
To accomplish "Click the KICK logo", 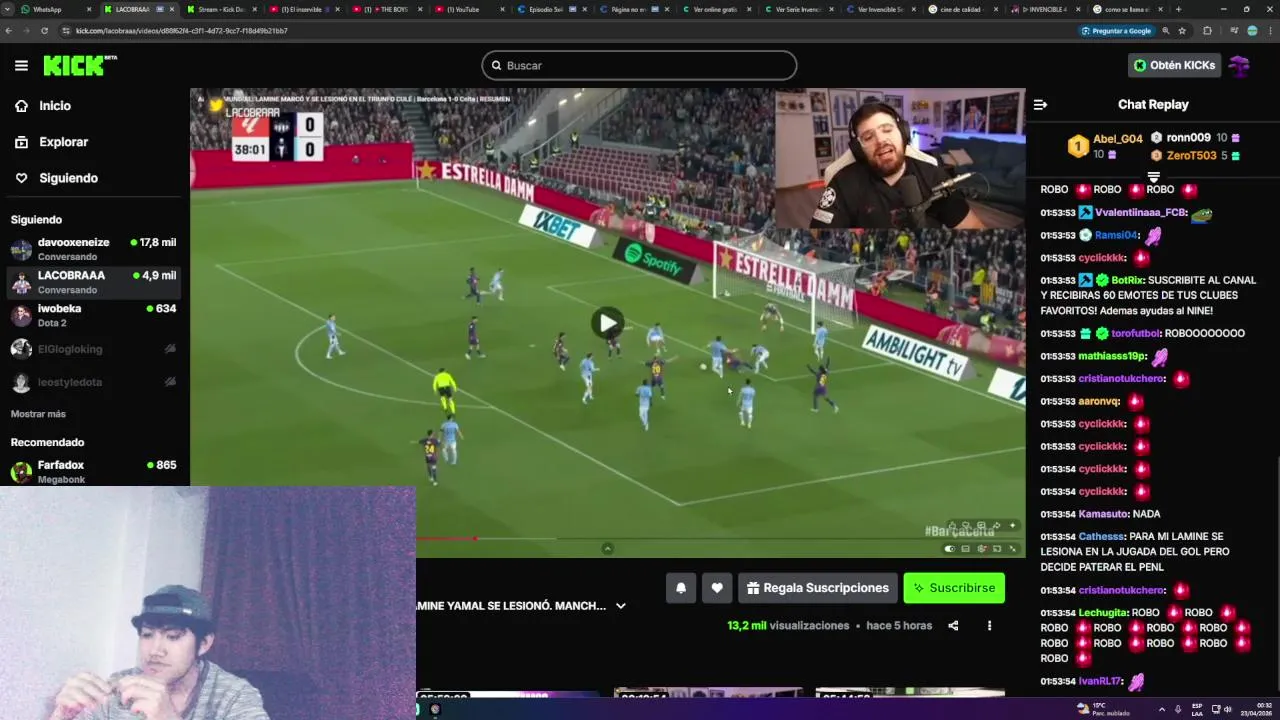I will click(80, 65).
